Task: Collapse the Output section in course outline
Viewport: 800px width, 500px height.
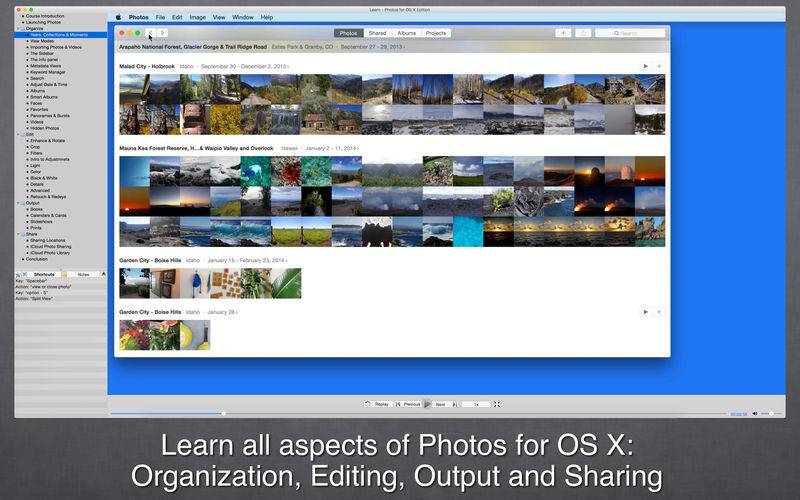Action: click(x=18, y=203)
